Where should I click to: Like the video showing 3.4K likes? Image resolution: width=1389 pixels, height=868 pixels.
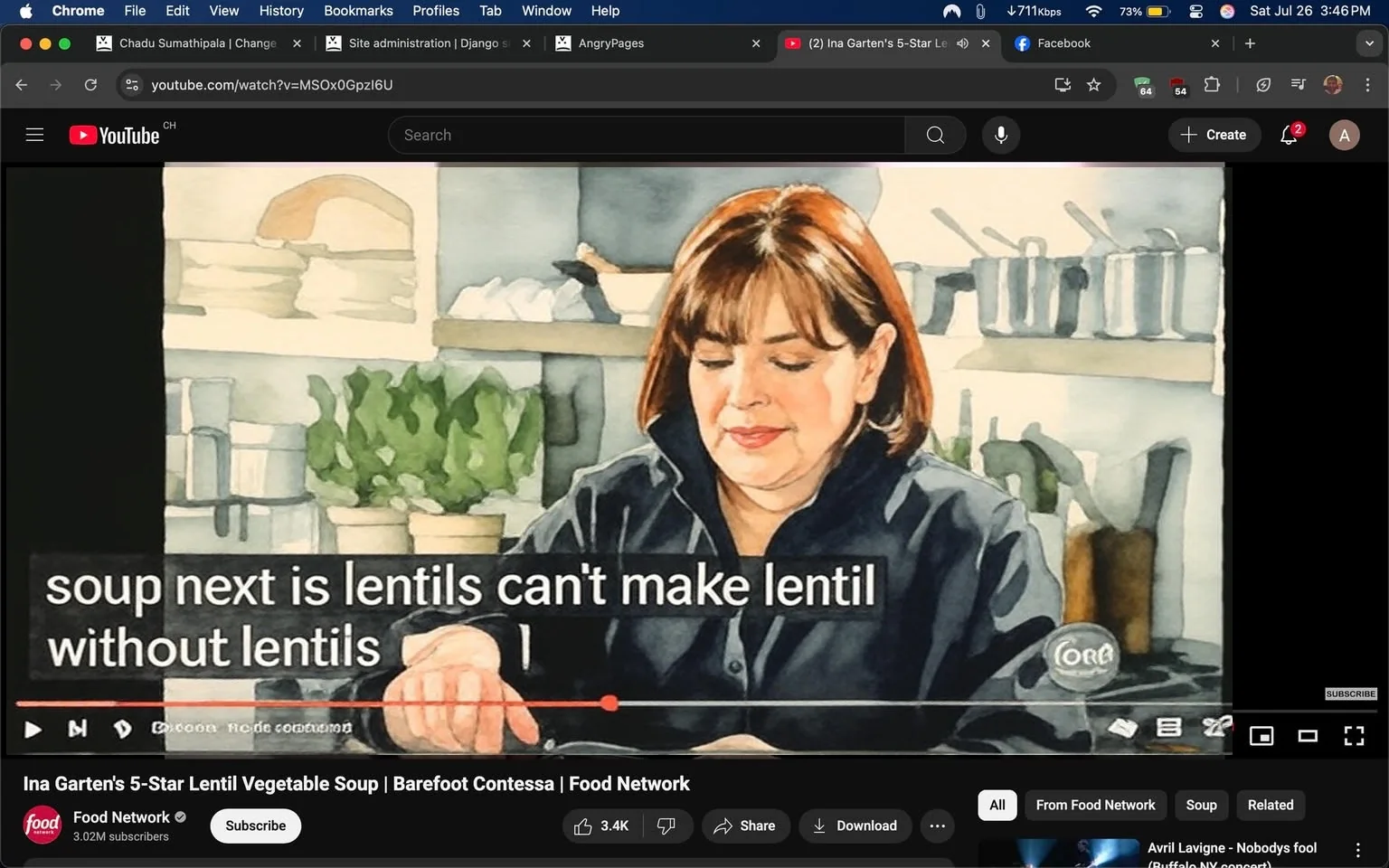pyautogui.click(x=602, y=826)
